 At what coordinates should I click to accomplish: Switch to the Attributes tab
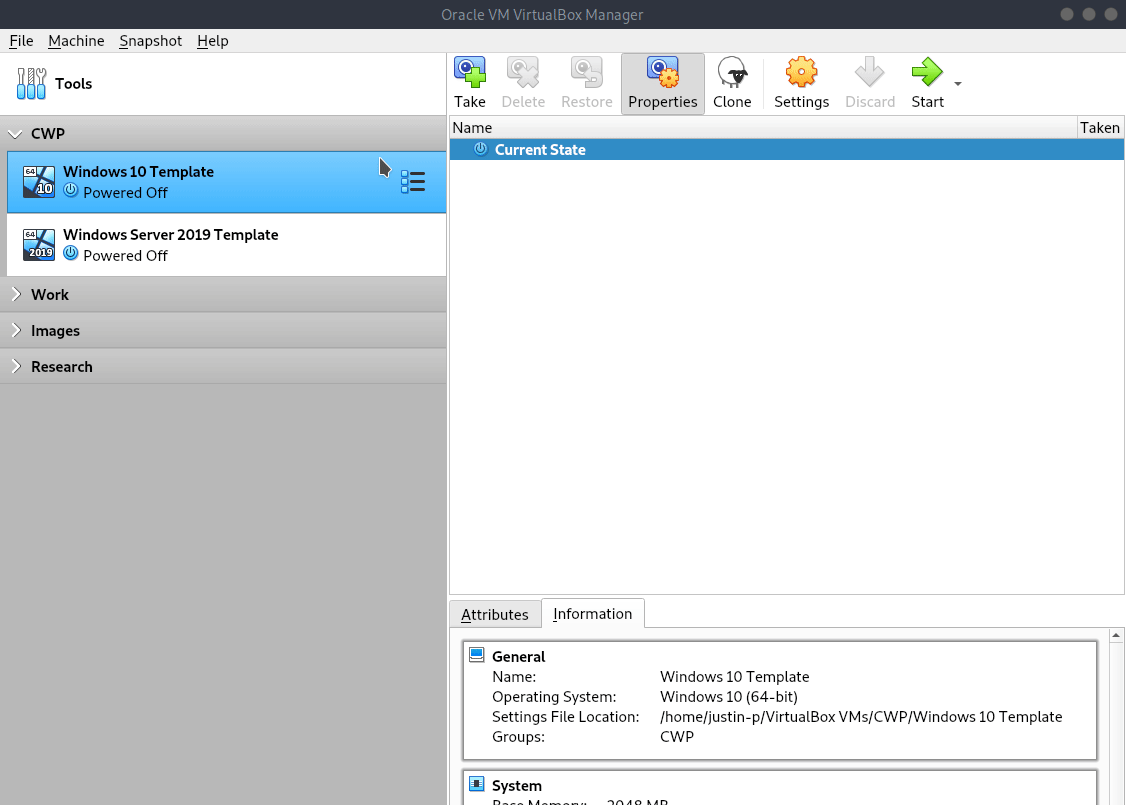point(495,615)
